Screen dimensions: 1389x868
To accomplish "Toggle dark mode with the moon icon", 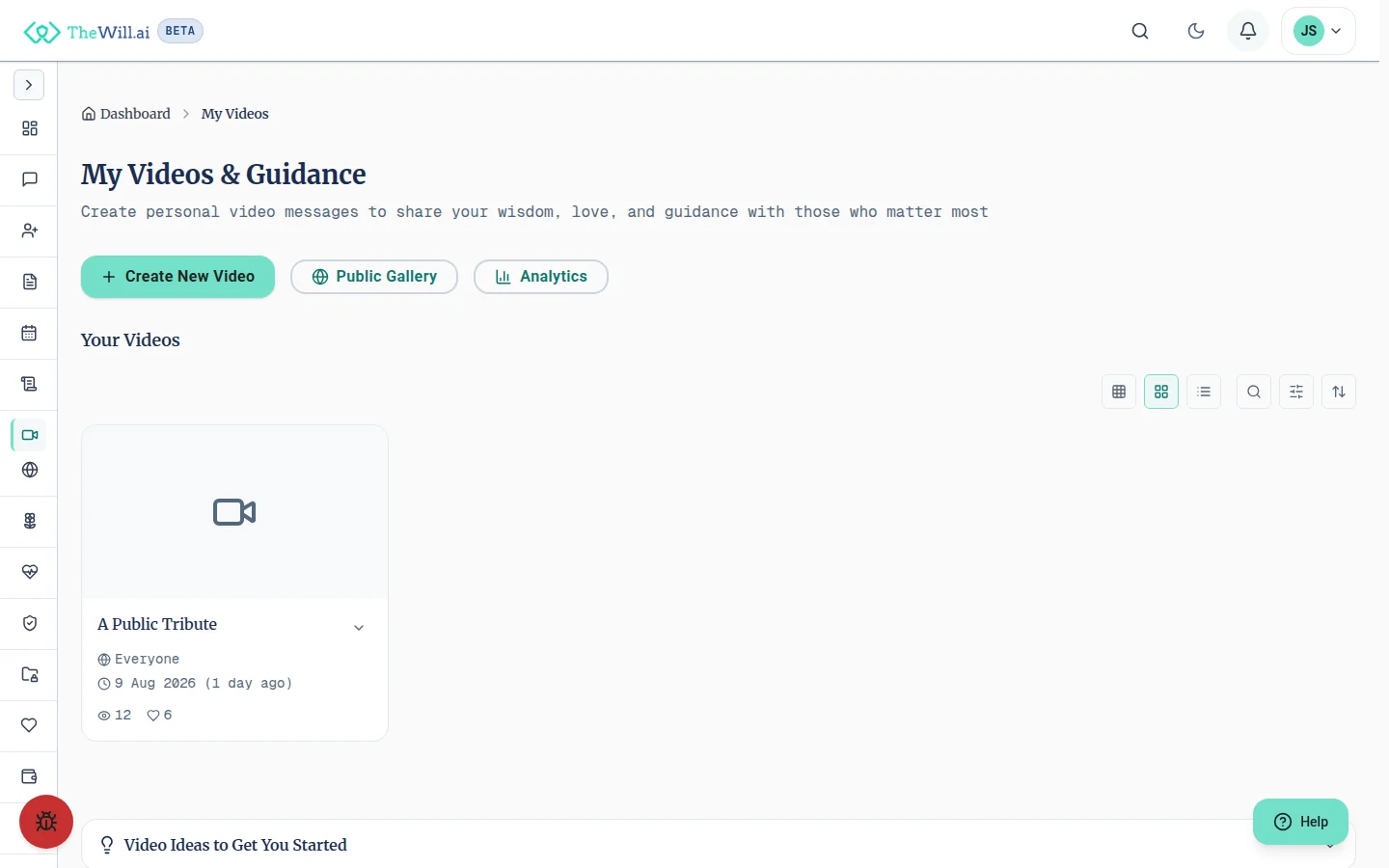I will tap(1196, 31).
